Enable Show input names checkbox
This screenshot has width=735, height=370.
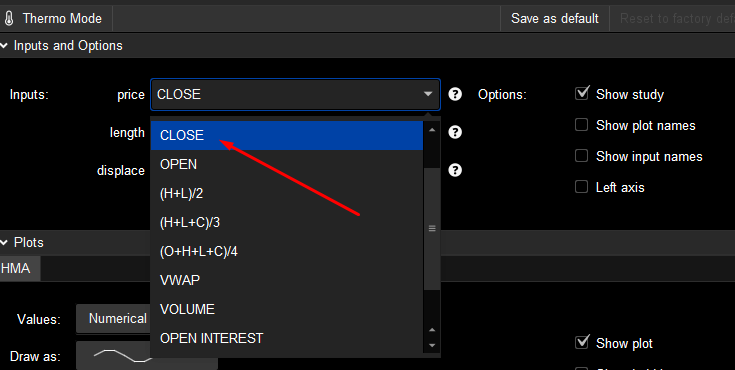(581, 156)
